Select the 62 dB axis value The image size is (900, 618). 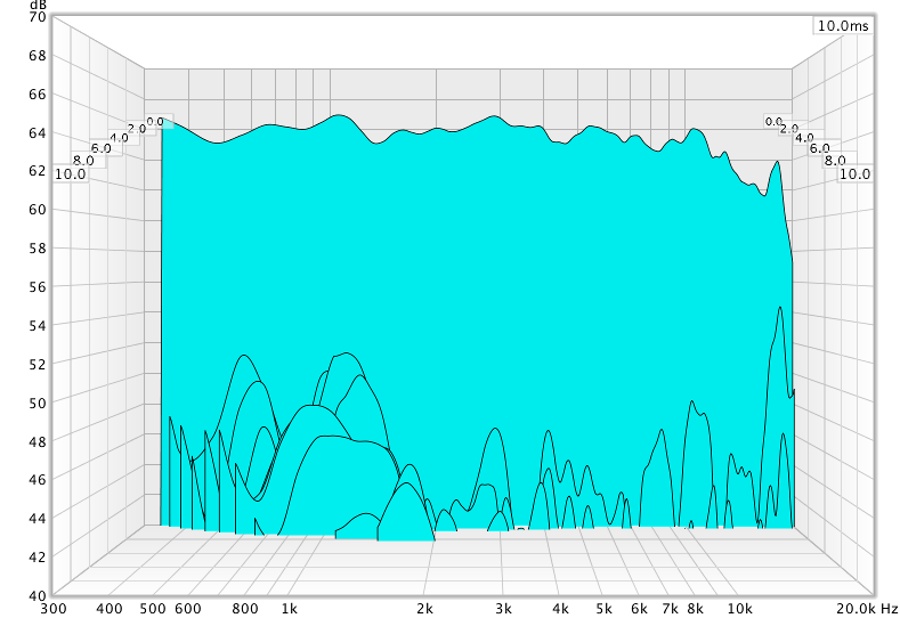(x=37, y=171)
